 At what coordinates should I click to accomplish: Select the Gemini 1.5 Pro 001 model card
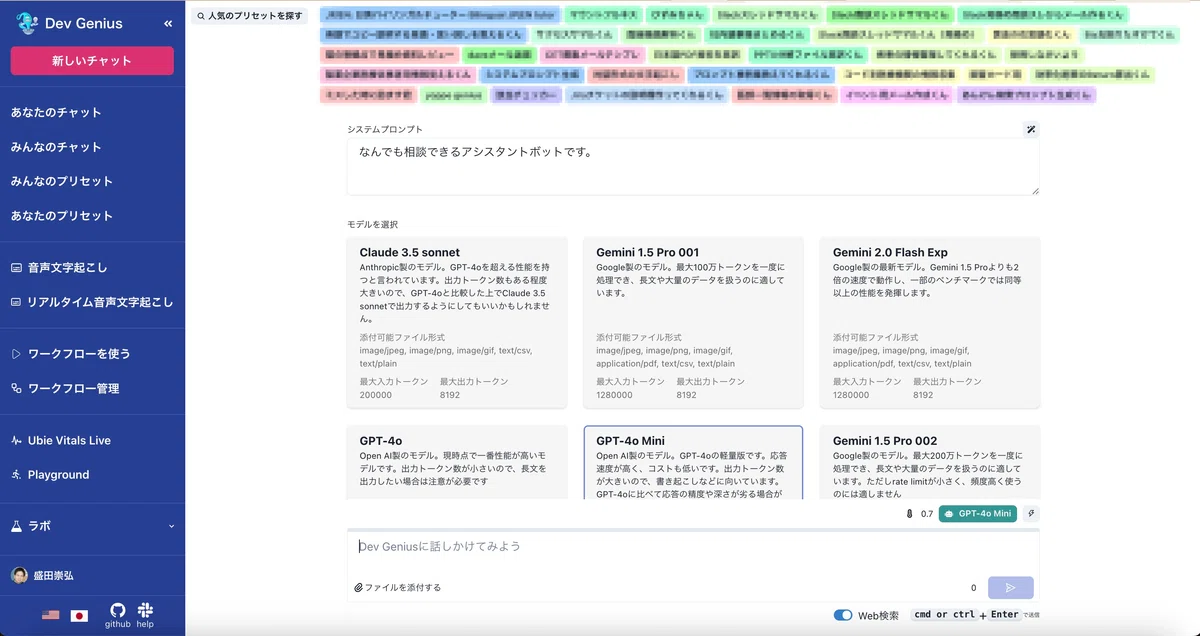[693, 322]
